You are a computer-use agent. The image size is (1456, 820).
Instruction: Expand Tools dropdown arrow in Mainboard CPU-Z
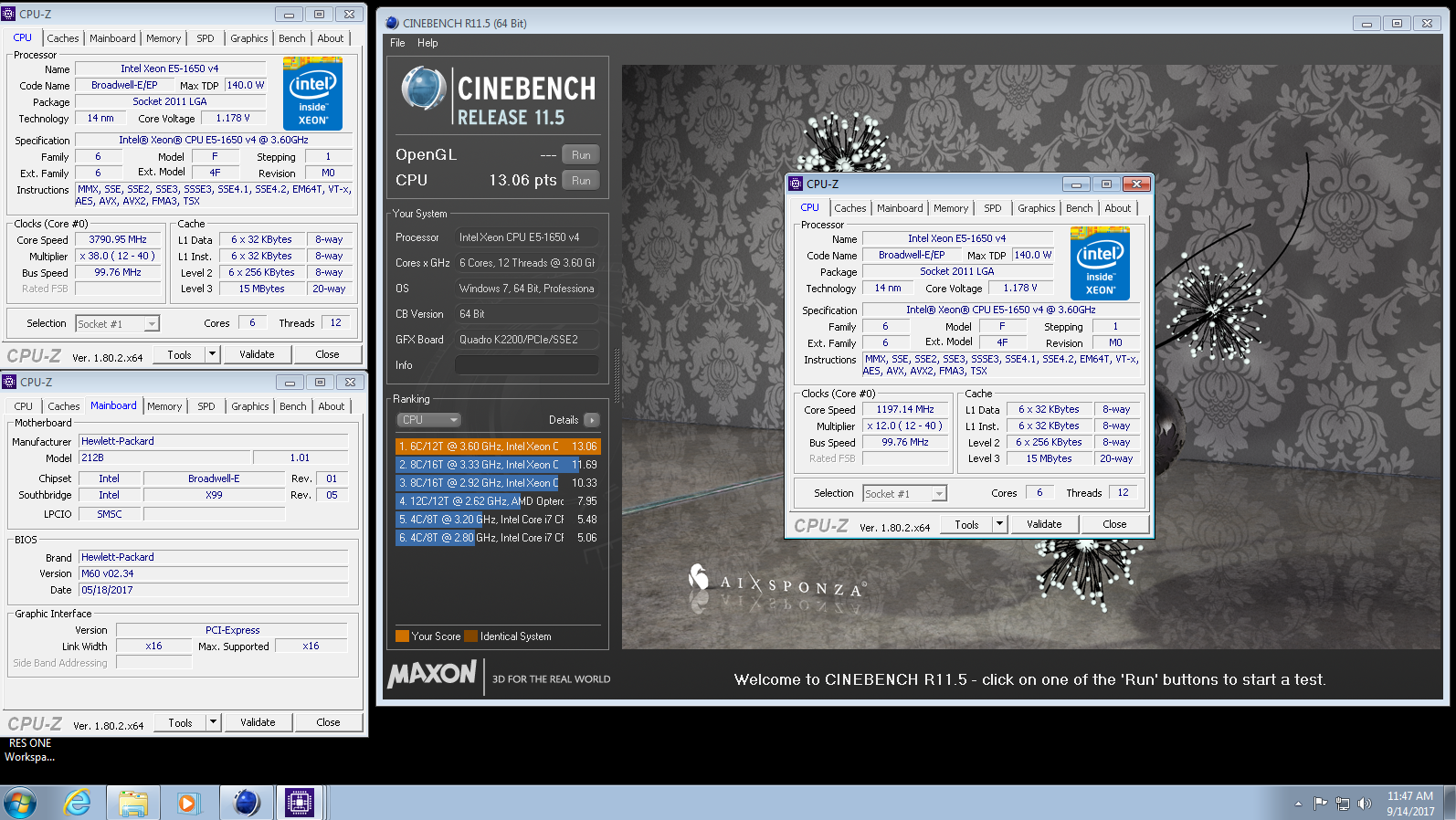(214, 722)
